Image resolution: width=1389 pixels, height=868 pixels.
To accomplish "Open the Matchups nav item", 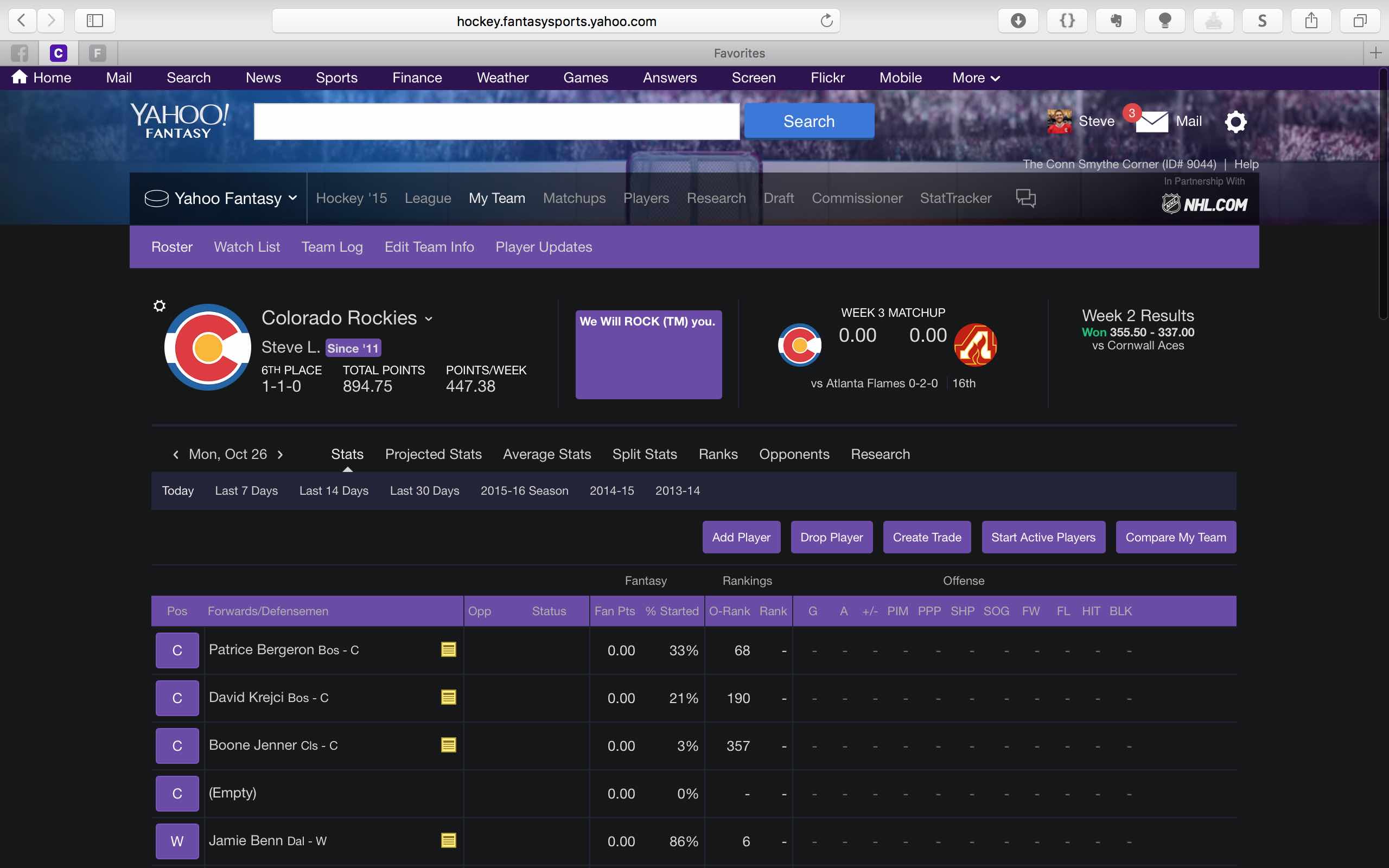I will click(574, 198).
